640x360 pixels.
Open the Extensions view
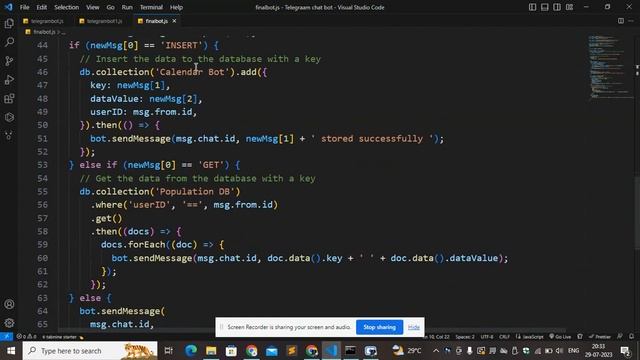pos(9,99)
